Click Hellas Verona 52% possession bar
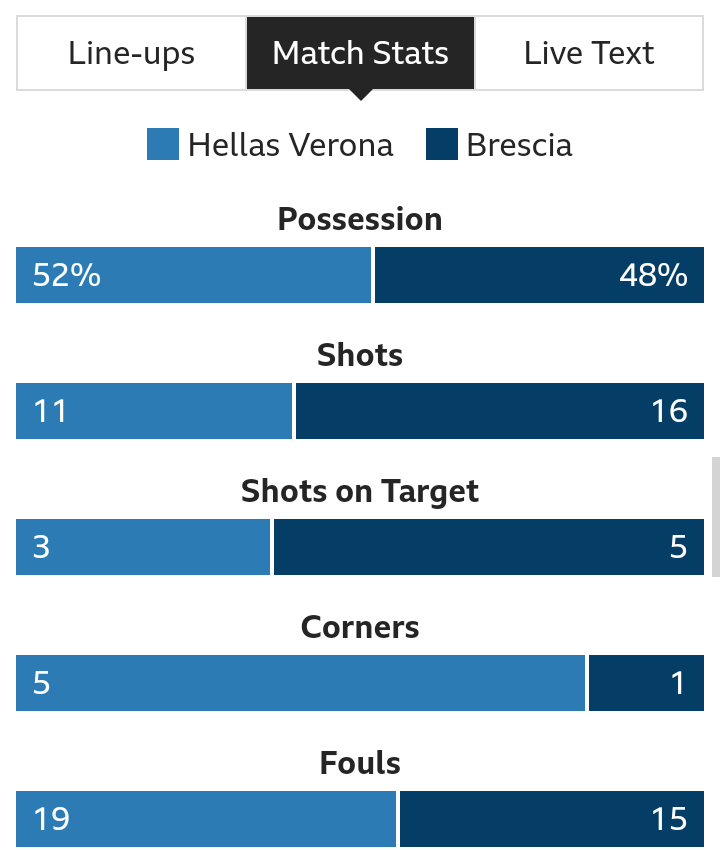The height and width of the screenshot is (850, 720). 194,275
